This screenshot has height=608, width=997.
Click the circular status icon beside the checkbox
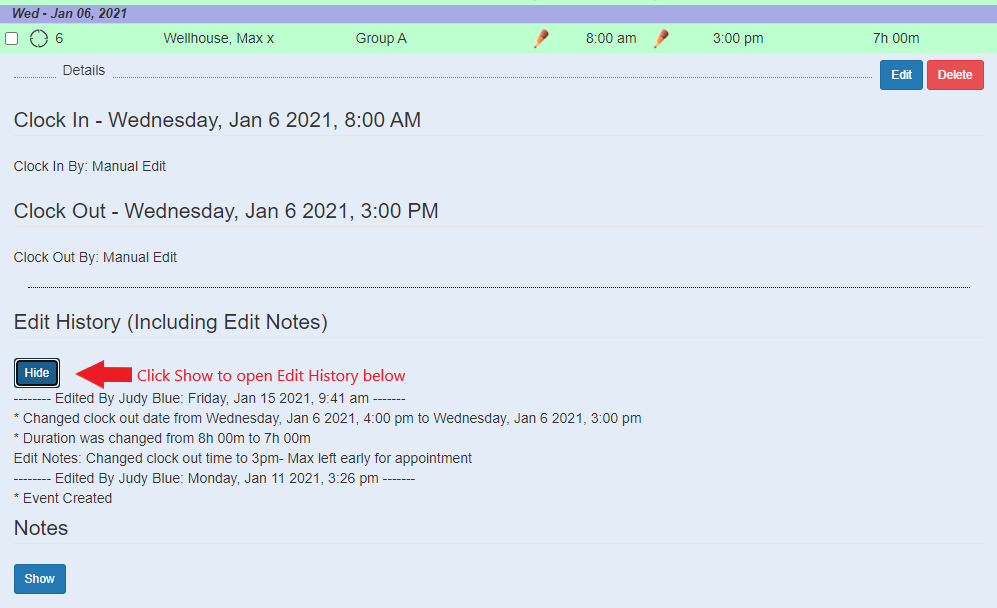point(38,38)
